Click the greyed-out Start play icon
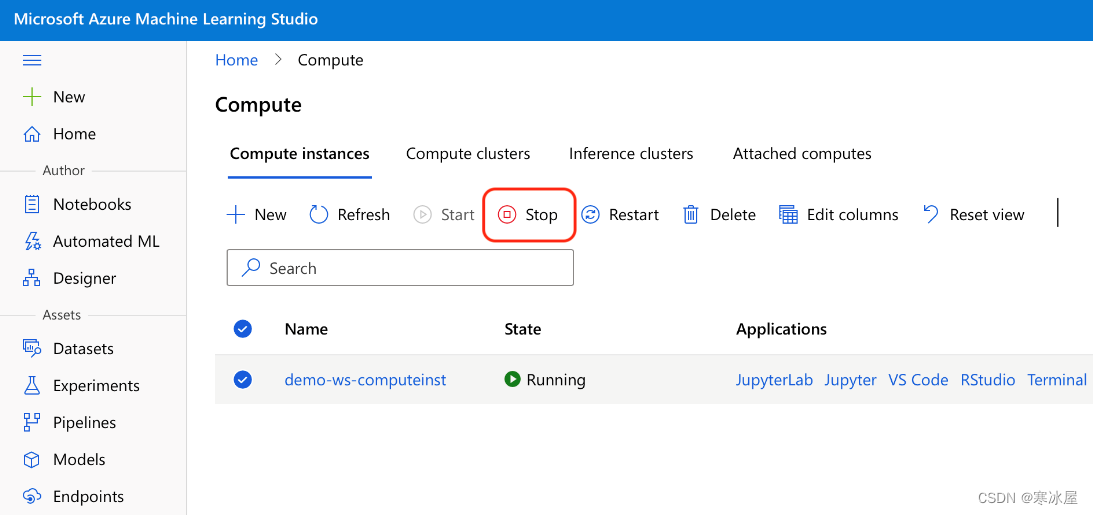Viewport: 1093px width, 515px height. coord(422,215)
